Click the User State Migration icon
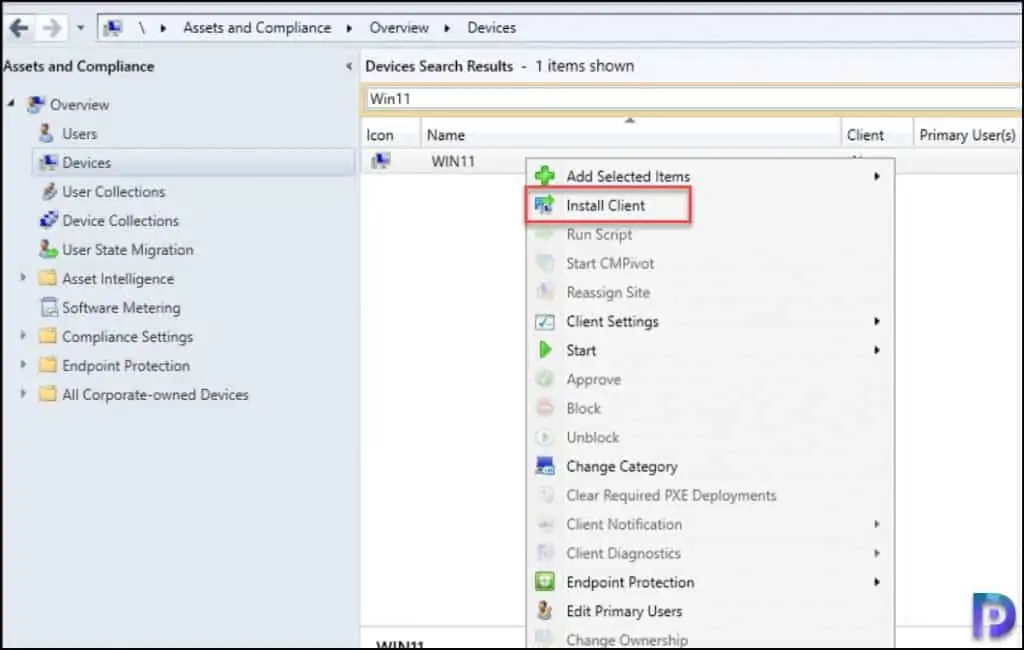Viewport: 1024px width, 650px height. tap(47, 250)
